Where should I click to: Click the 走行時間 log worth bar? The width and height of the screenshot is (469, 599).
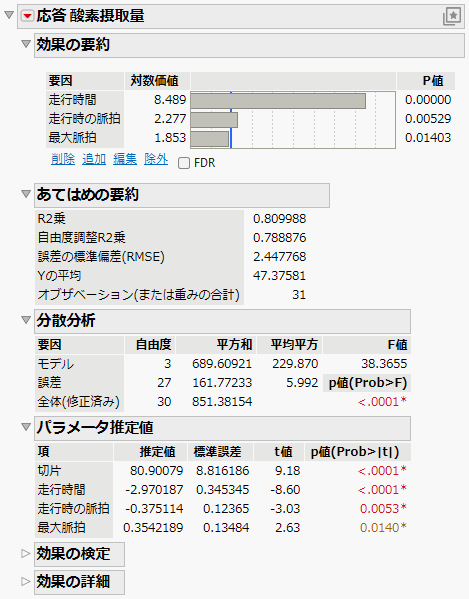coord(278,101)
